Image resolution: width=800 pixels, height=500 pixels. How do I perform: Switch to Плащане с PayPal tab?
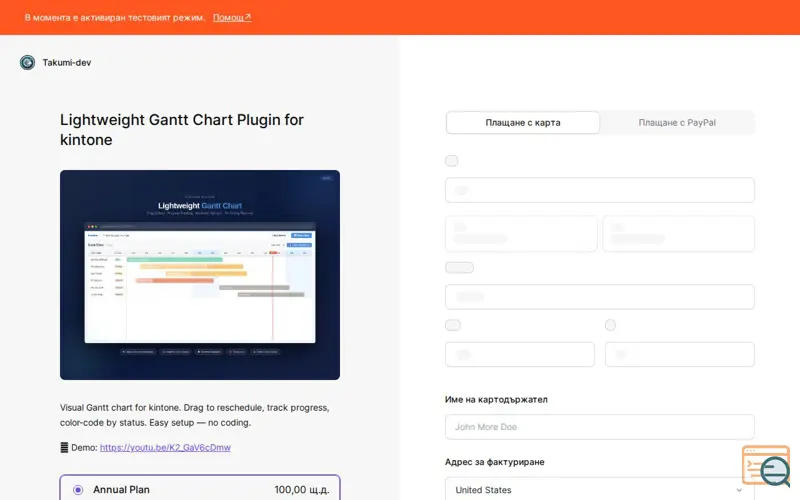(x=677, y=122)
